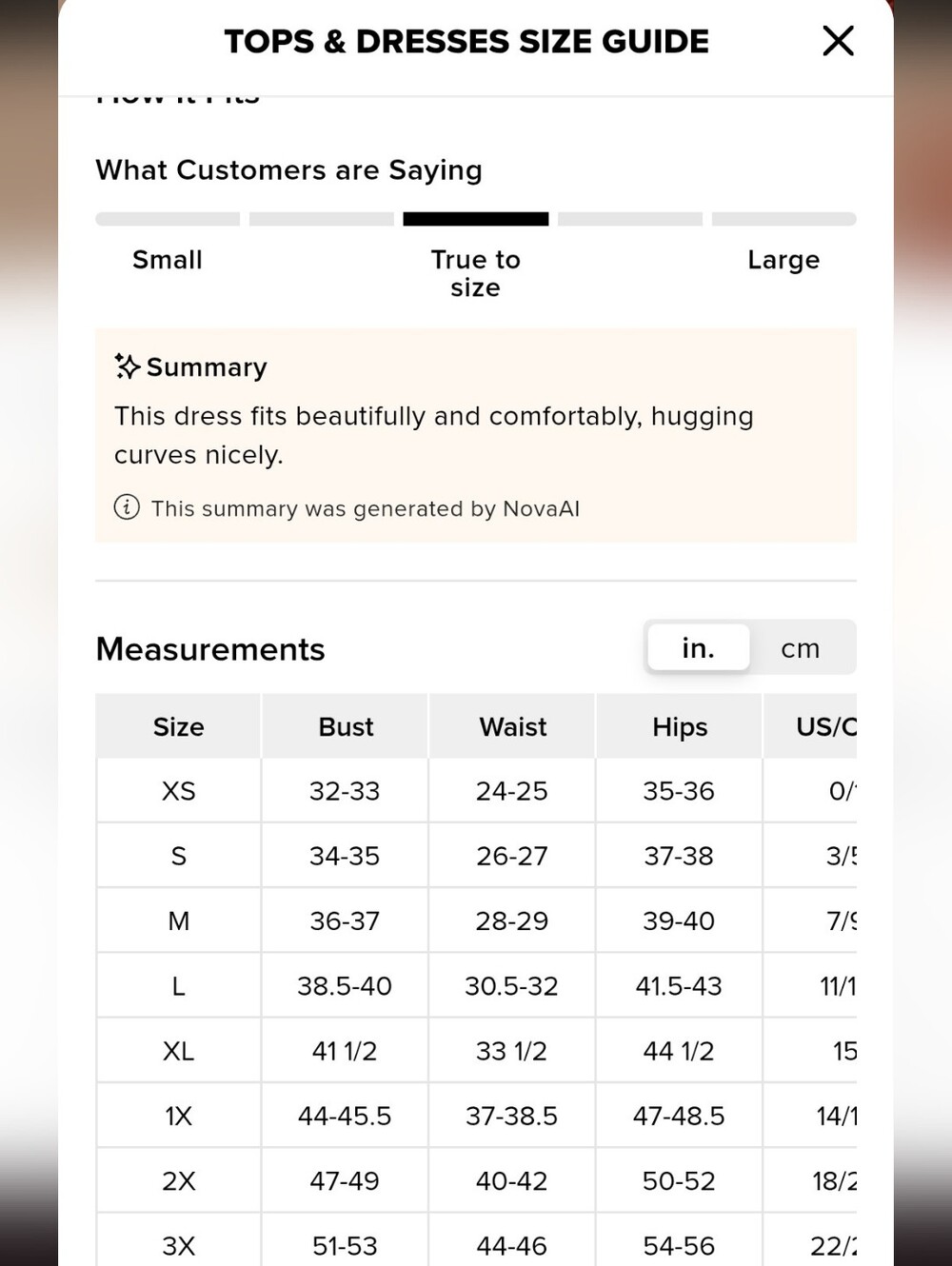Click the 2X hips cell 50-52

(x=680, y=1180)
